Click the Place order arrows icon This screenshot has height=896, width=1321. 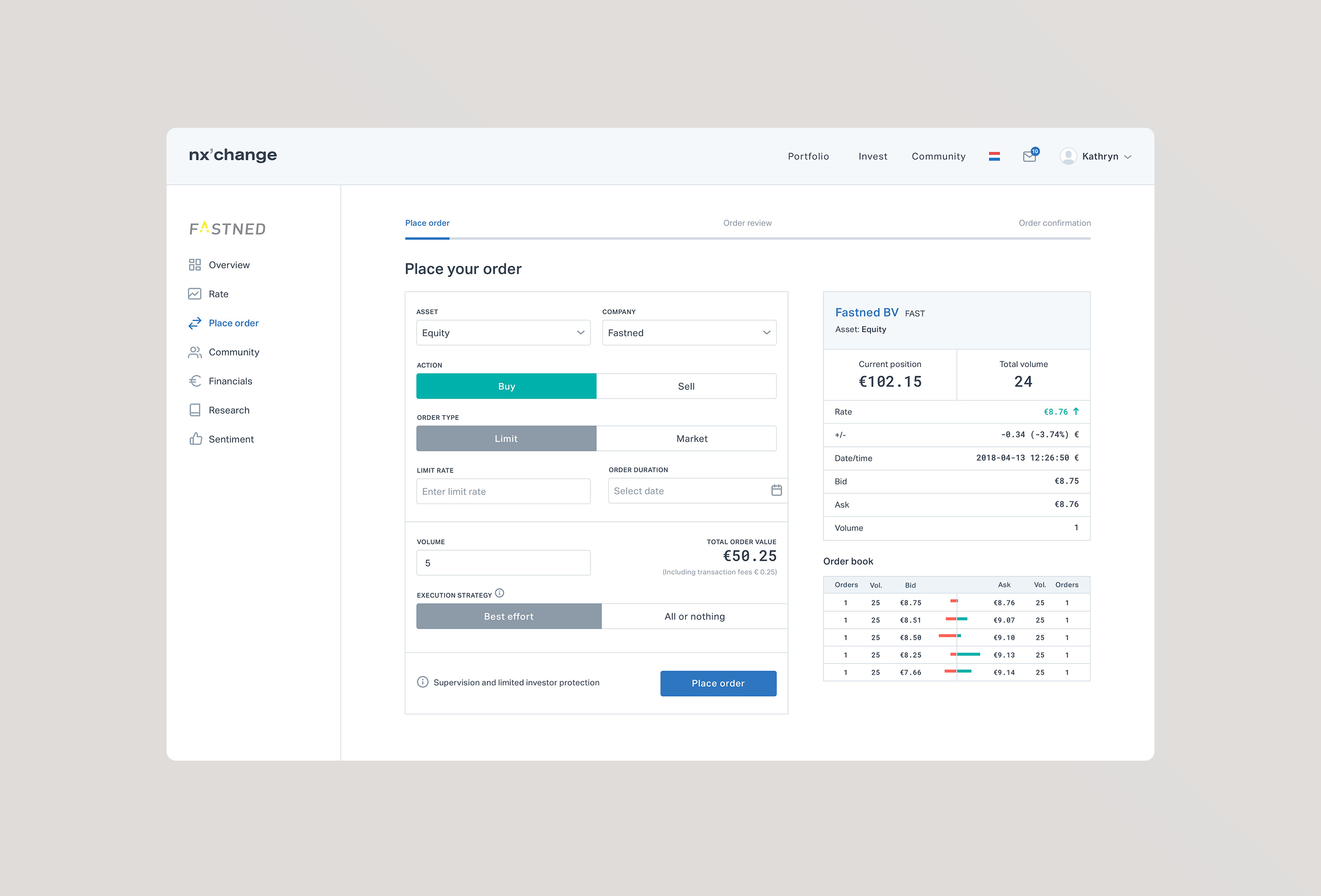pyautogui.click(x=195, y=323)
